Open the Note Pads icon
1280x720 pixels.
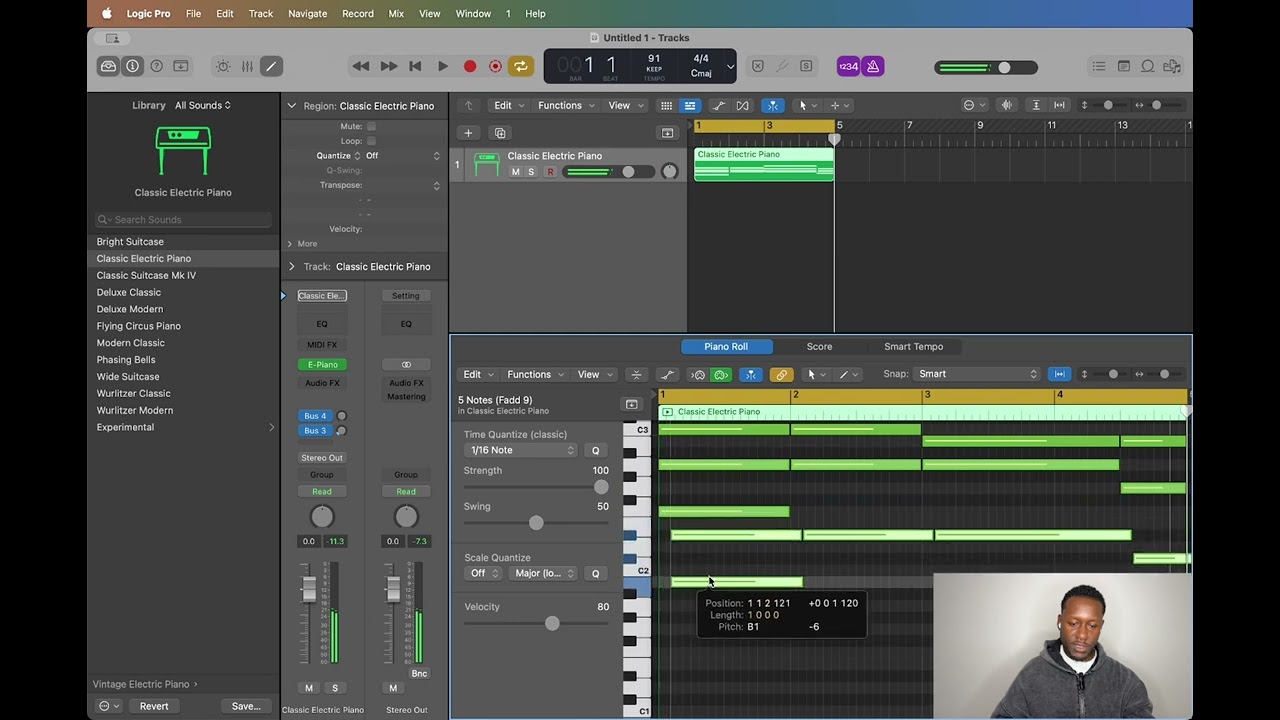1124,66
